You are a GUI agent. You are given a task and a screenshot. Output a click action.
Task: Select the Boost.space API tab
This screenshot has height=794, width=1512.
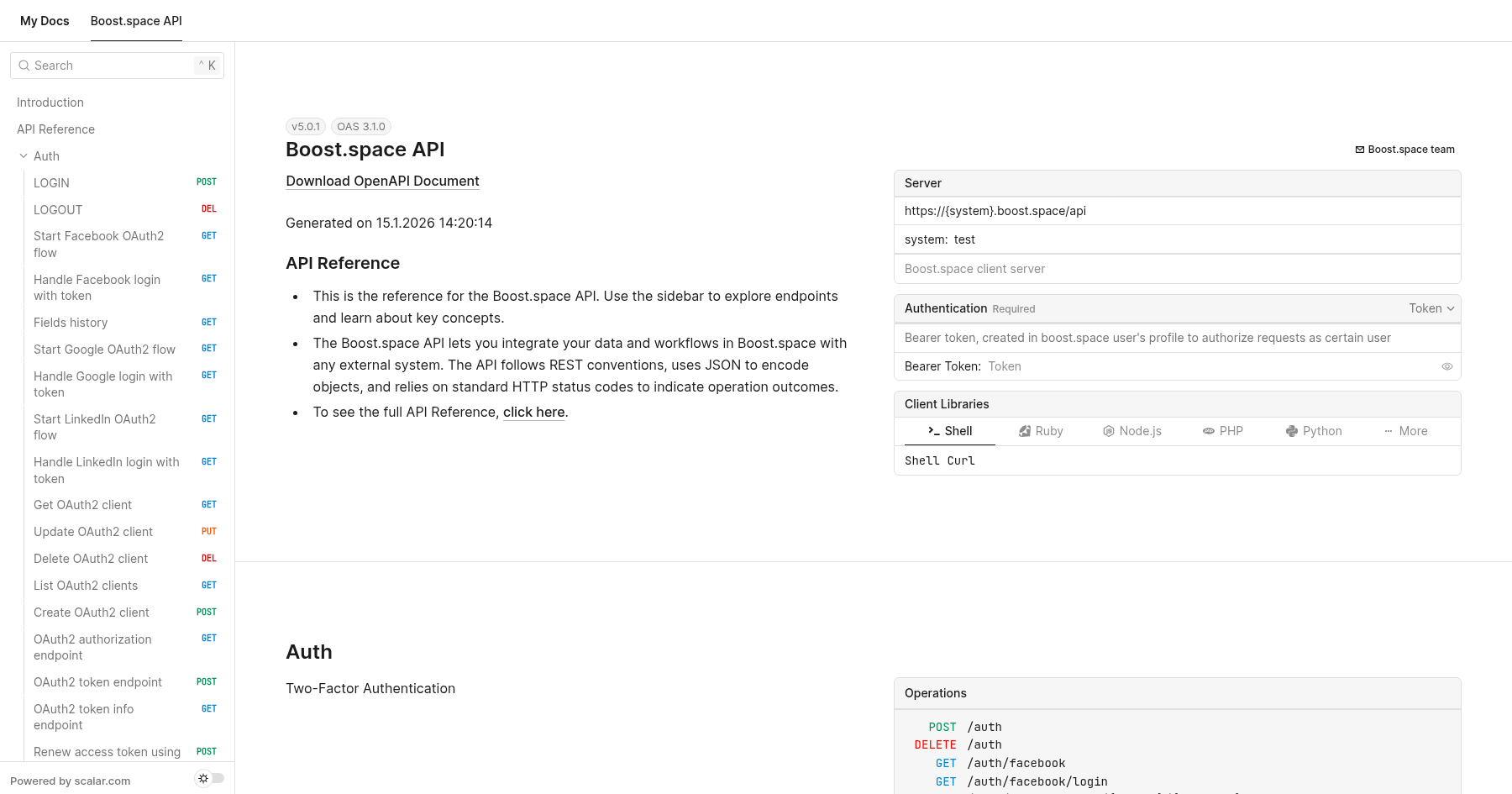tap(136, 21)
